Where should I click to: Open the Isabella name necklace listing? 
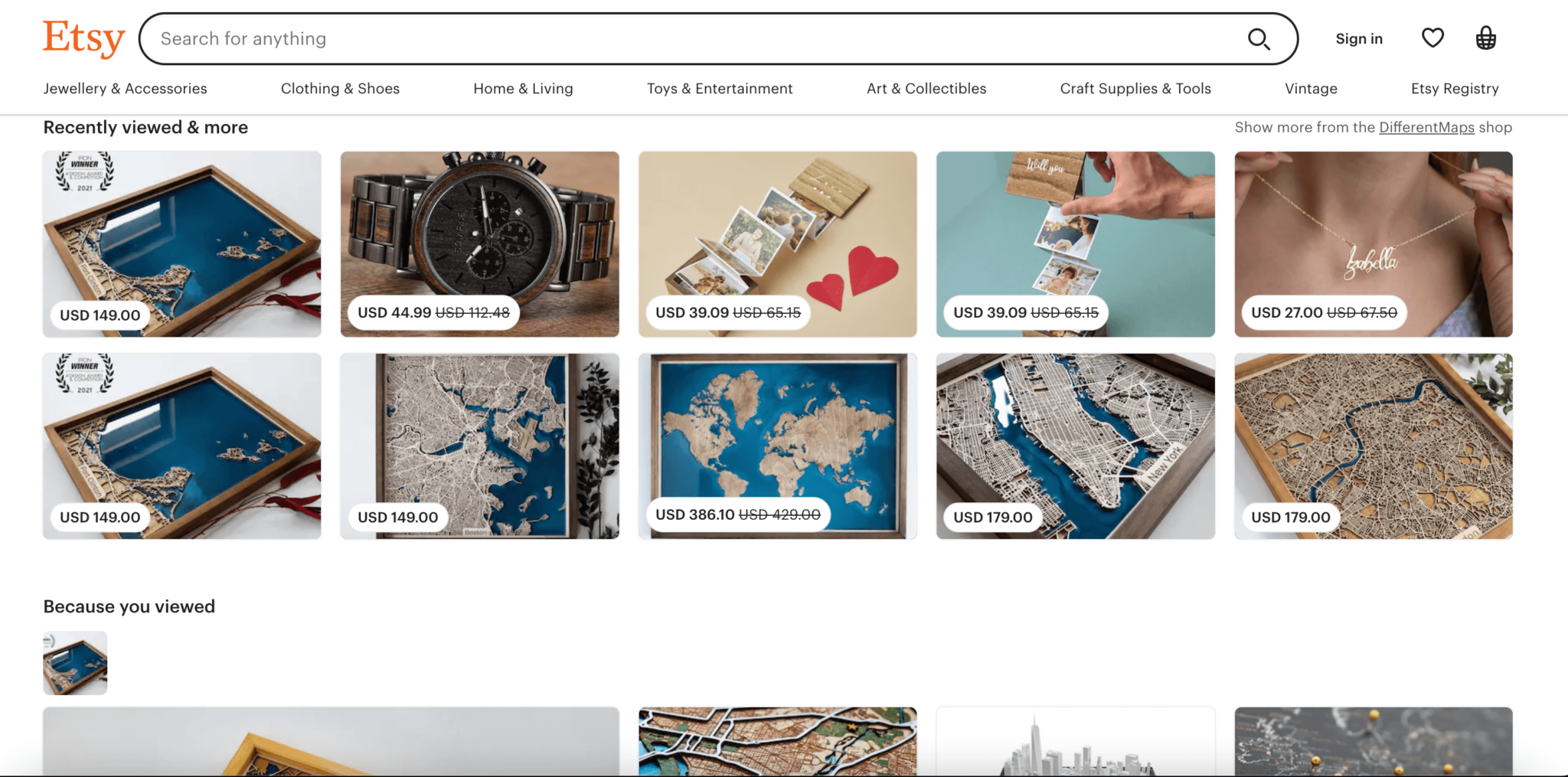[x=1373, y=243]
